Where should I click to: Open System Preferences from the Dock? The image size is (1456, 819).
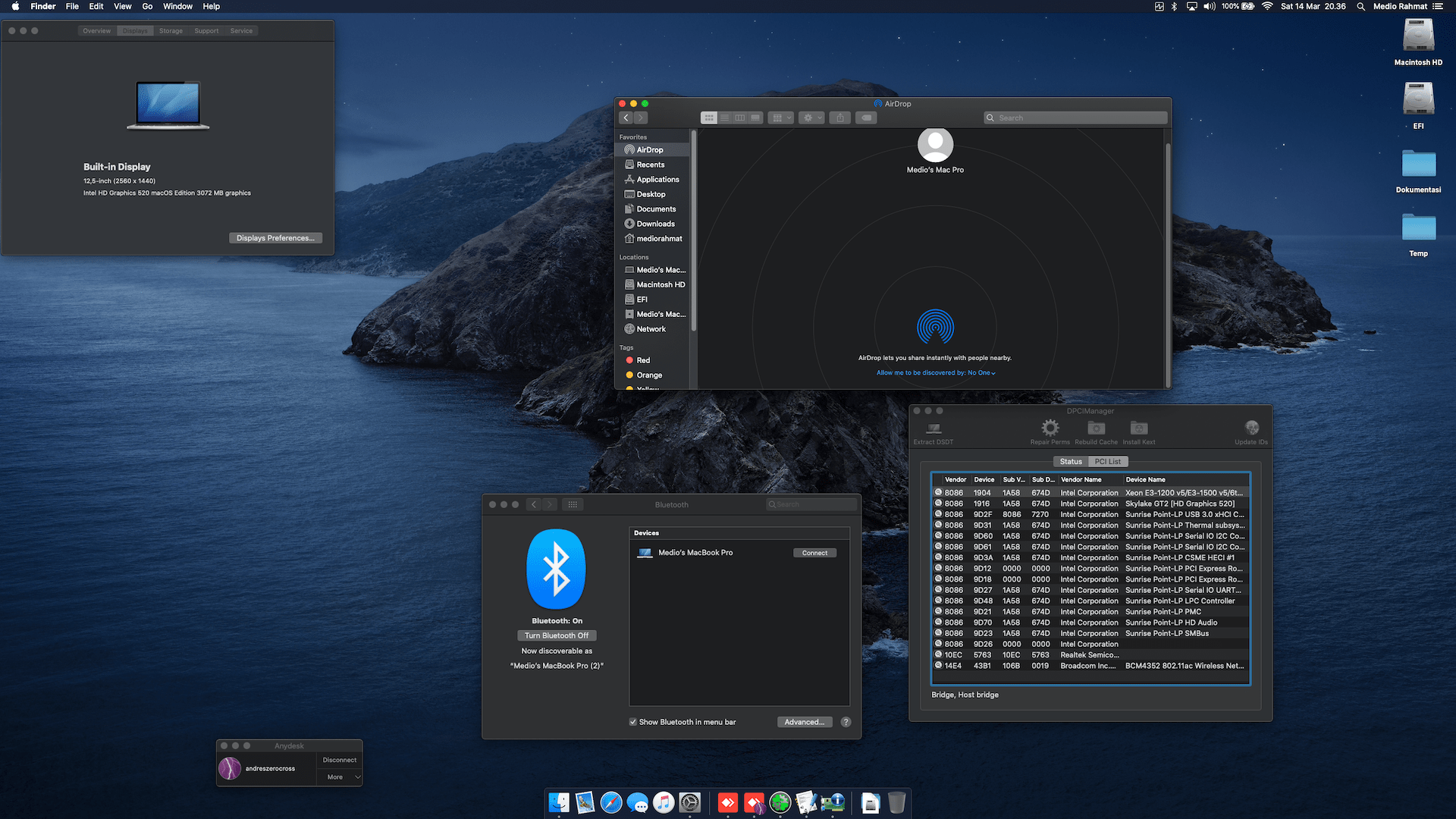[690, 802]
